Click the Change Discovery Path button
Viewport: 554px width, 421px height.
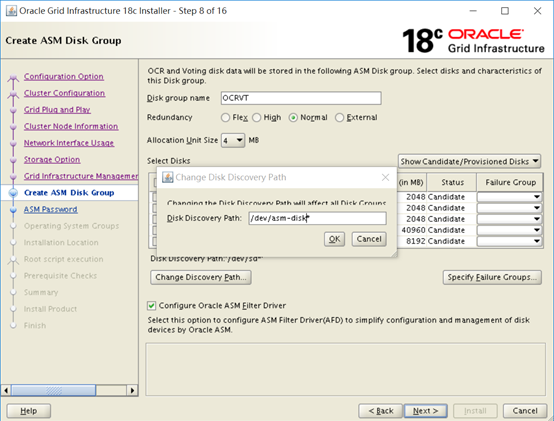pyautogui.click(x=201, y=277)
